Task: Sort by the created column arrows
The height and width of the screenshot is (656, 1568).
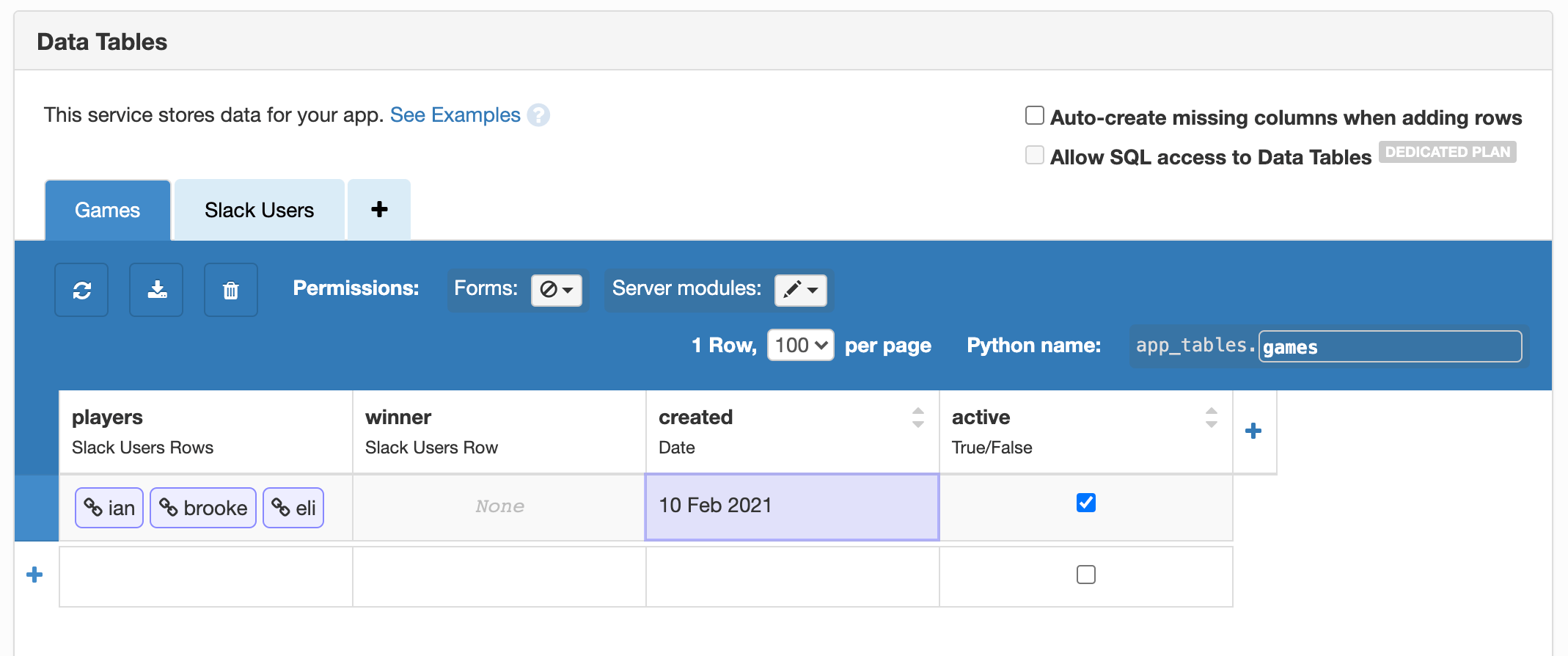Action: (x=917, y=418)
